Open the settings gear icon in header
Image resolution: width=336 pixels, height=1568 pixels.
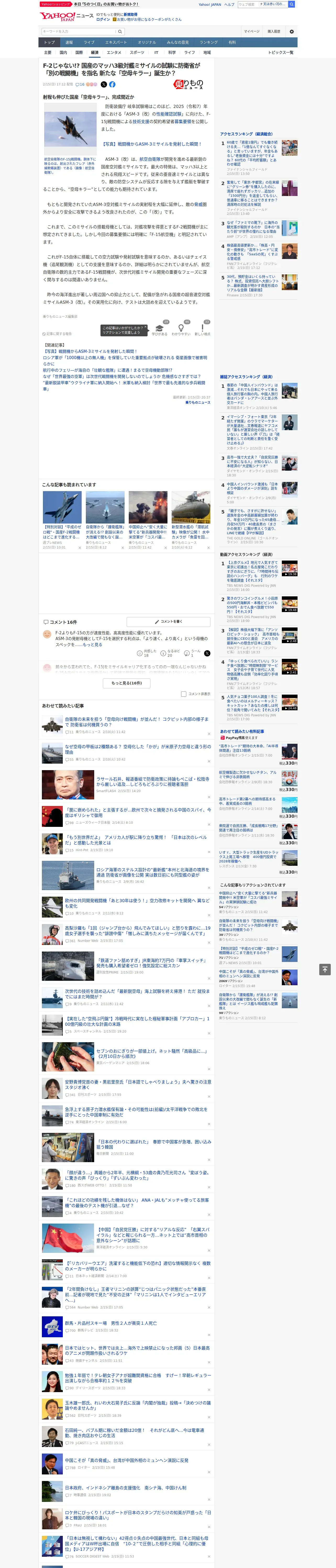tap(292, 31)
